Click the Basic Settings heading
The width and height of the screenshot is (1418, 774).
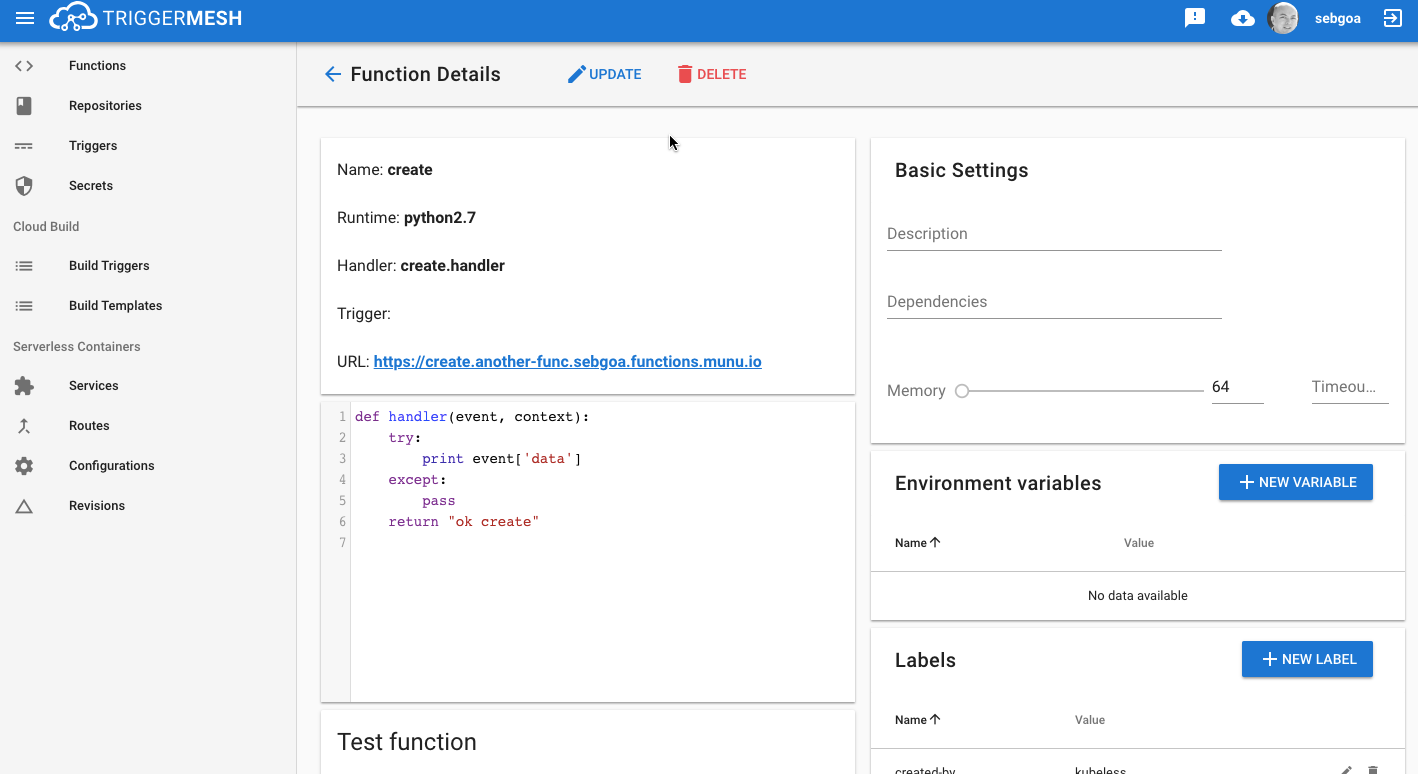point(962,170)
